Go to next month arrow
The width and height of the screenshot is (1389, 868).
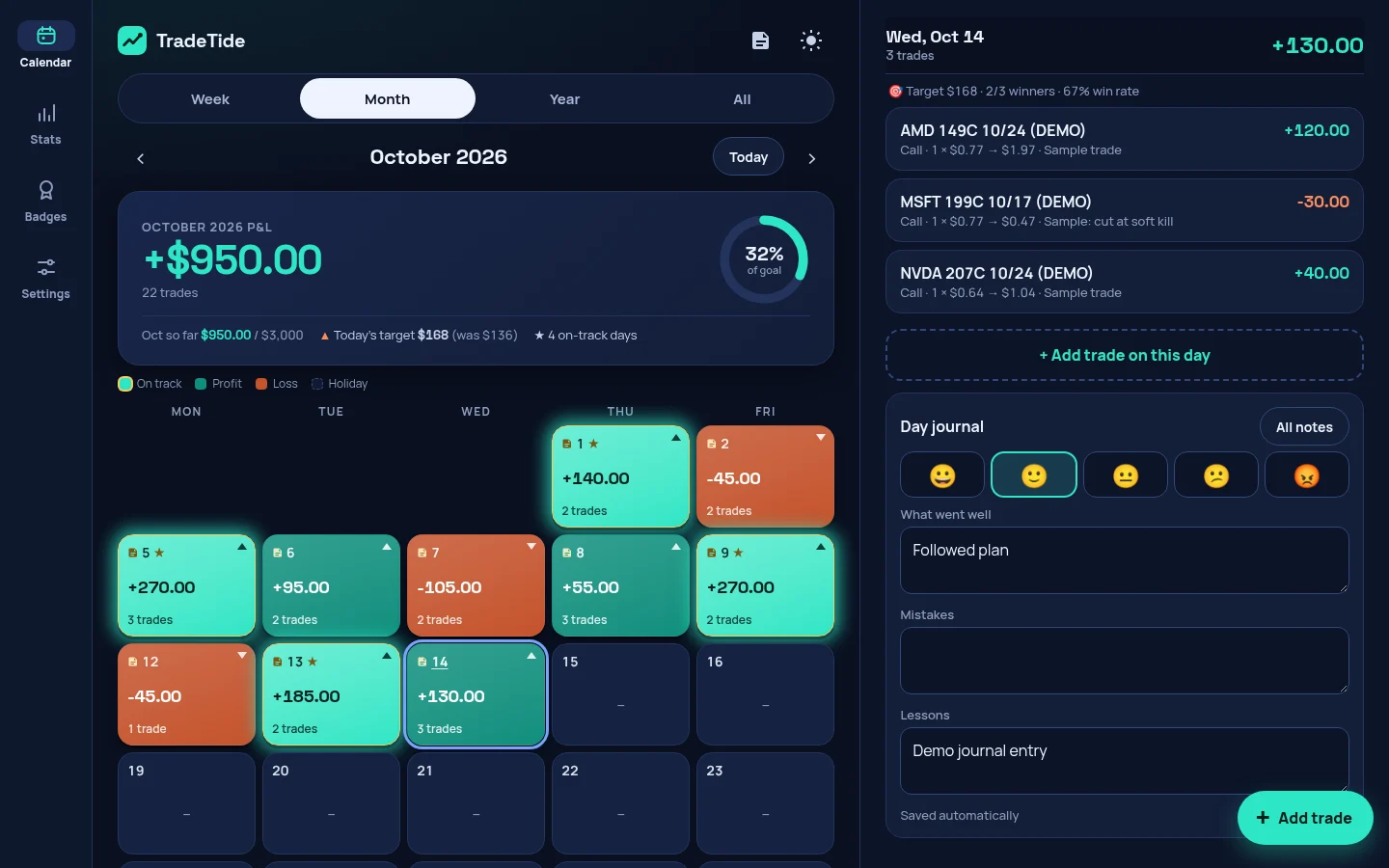coord(811,158)
